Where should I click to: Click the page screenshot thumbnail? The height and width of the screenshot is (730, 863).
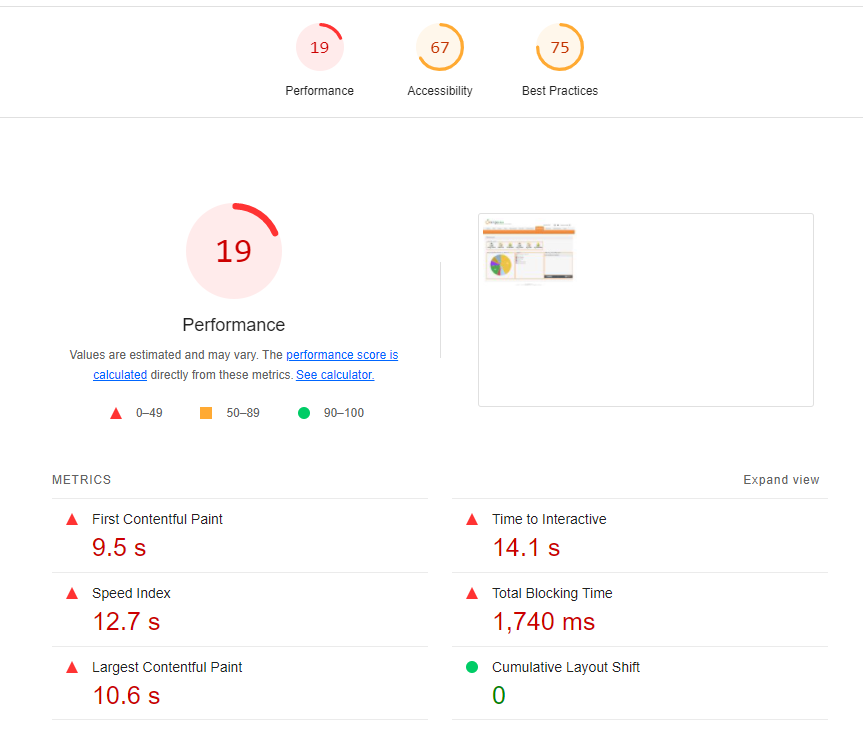645,309
